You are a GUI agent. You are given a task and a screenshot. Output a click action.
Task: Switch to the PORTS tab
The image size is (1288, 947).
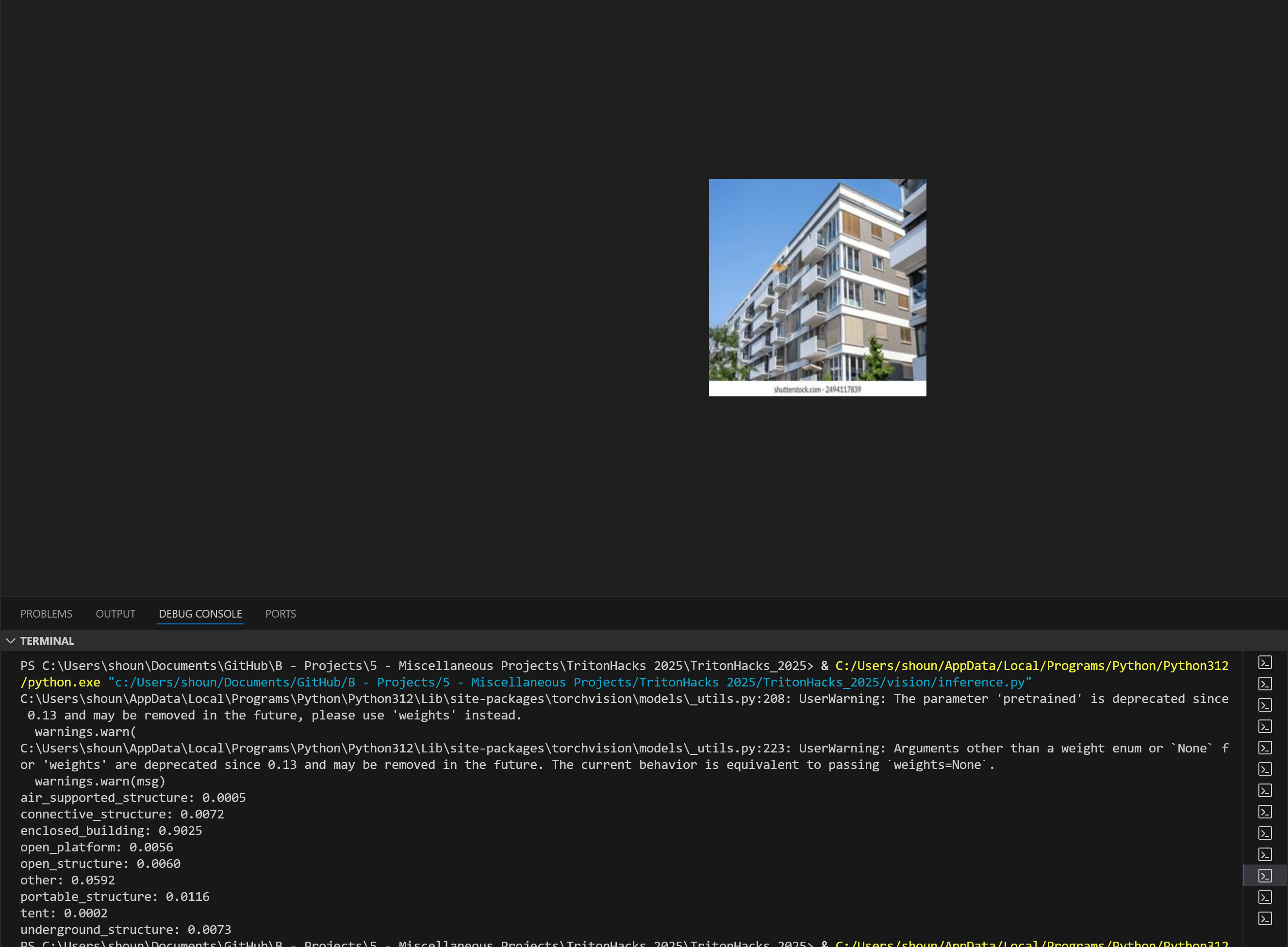(281, 614)
